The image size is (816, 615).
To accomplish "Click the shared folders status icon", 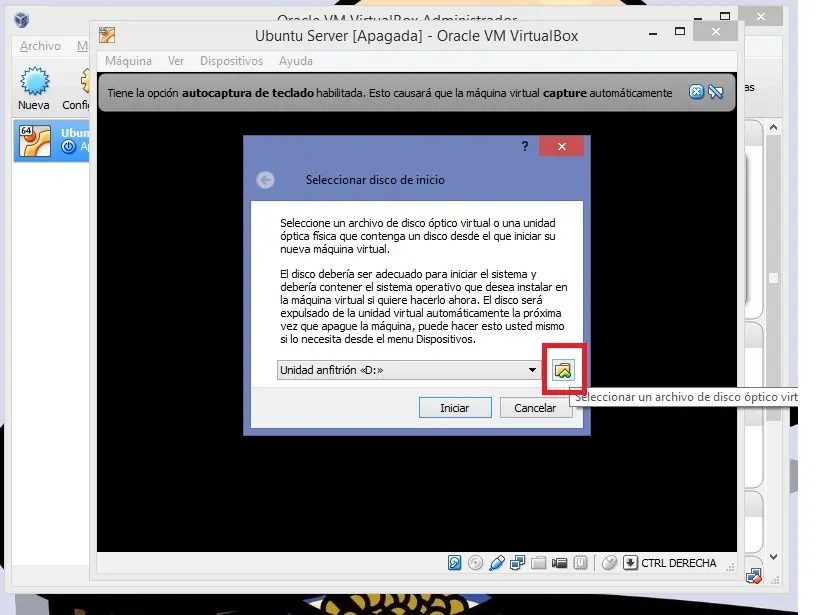I will pyautogui.click(x=538, y=562).
